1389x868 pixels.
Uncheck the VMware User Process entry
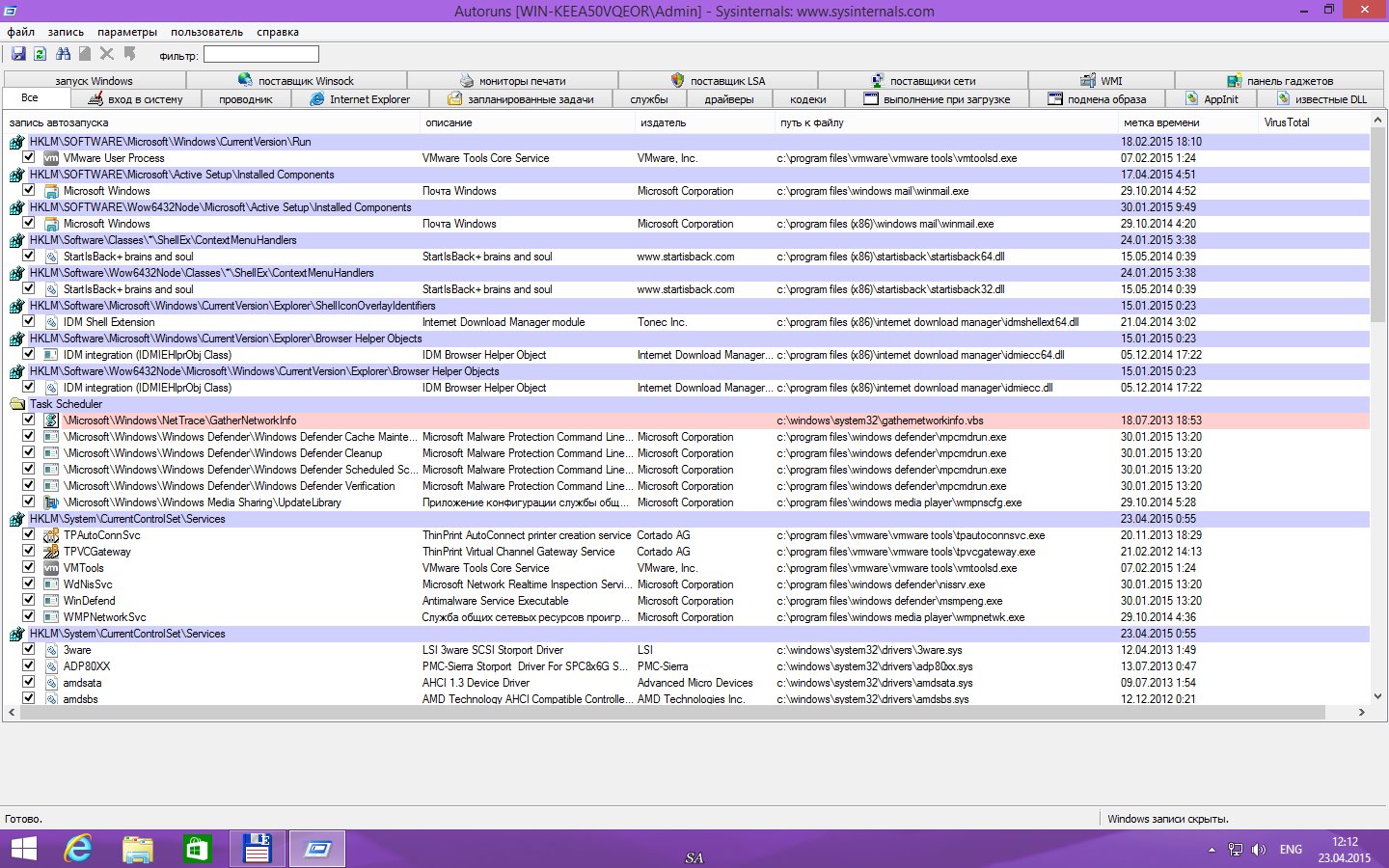(x=29, y=157)
